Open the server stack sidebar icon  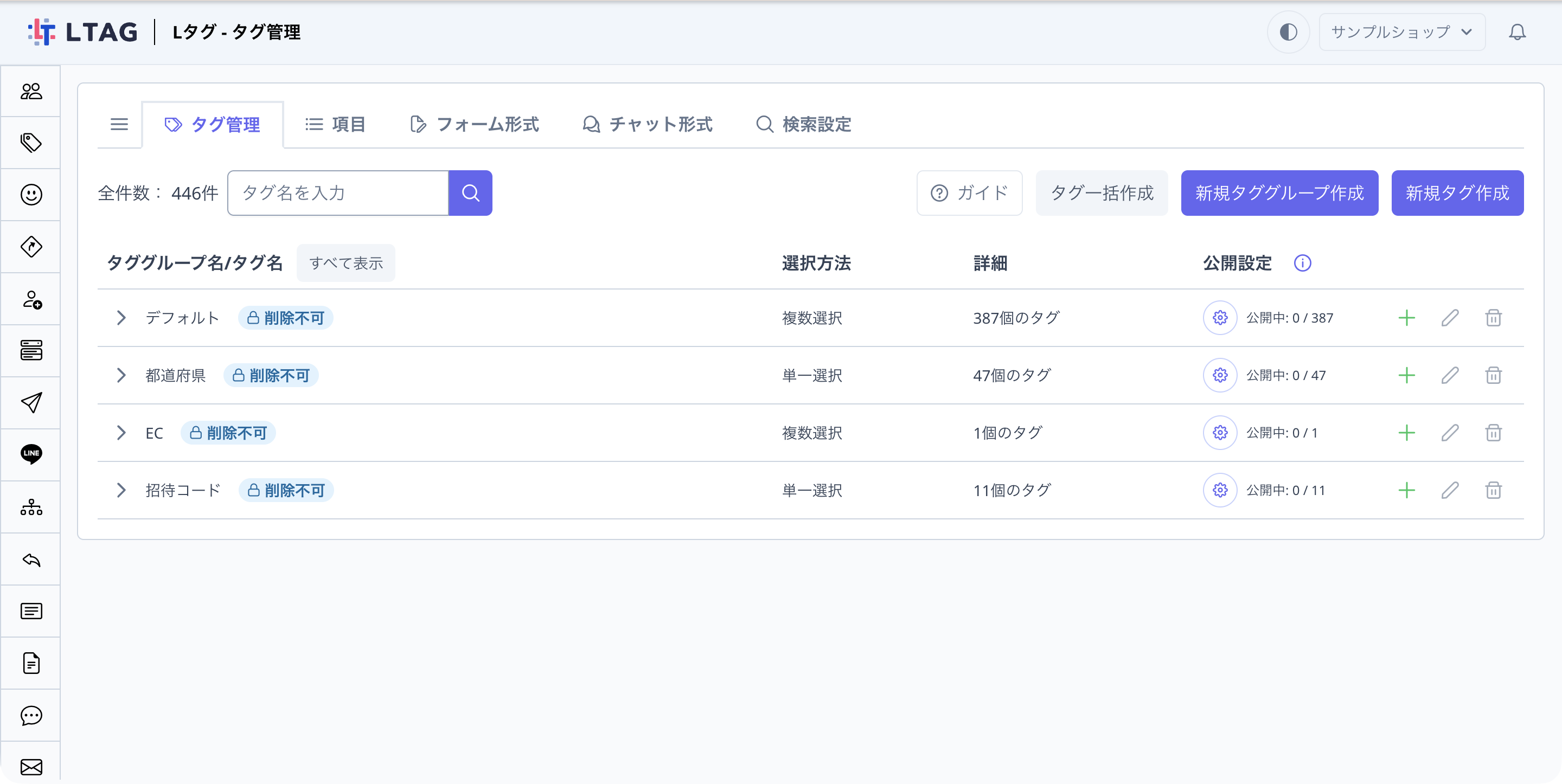pos(31,350)
